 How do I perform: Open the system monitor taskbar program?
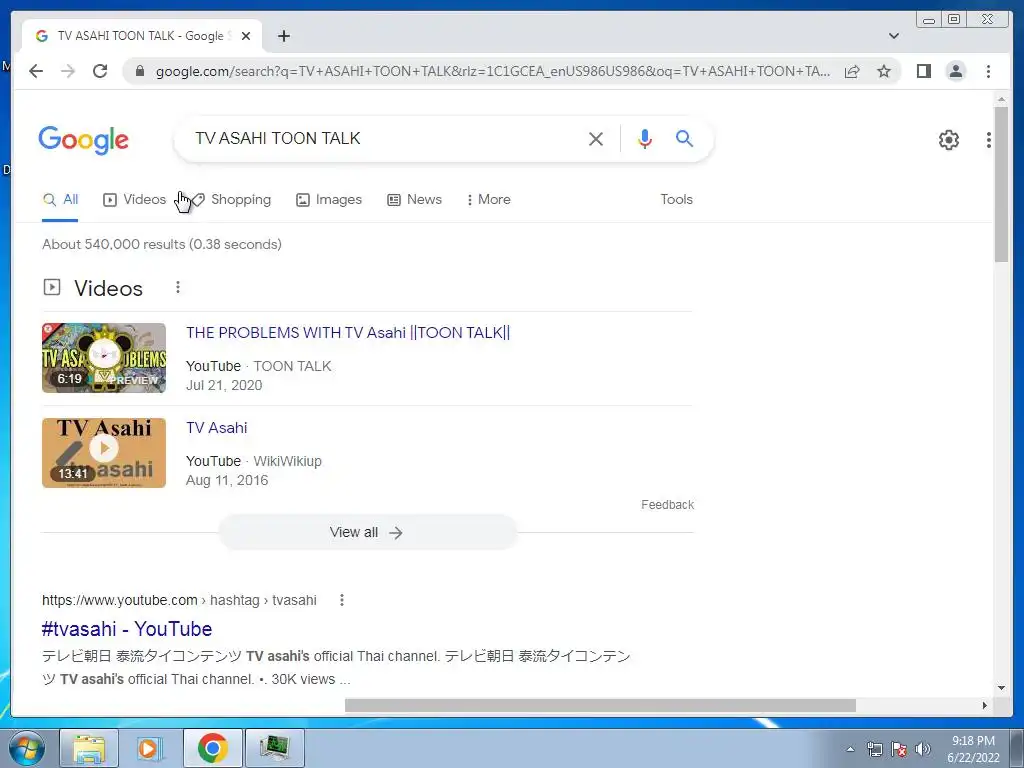(x=274, y=748)
